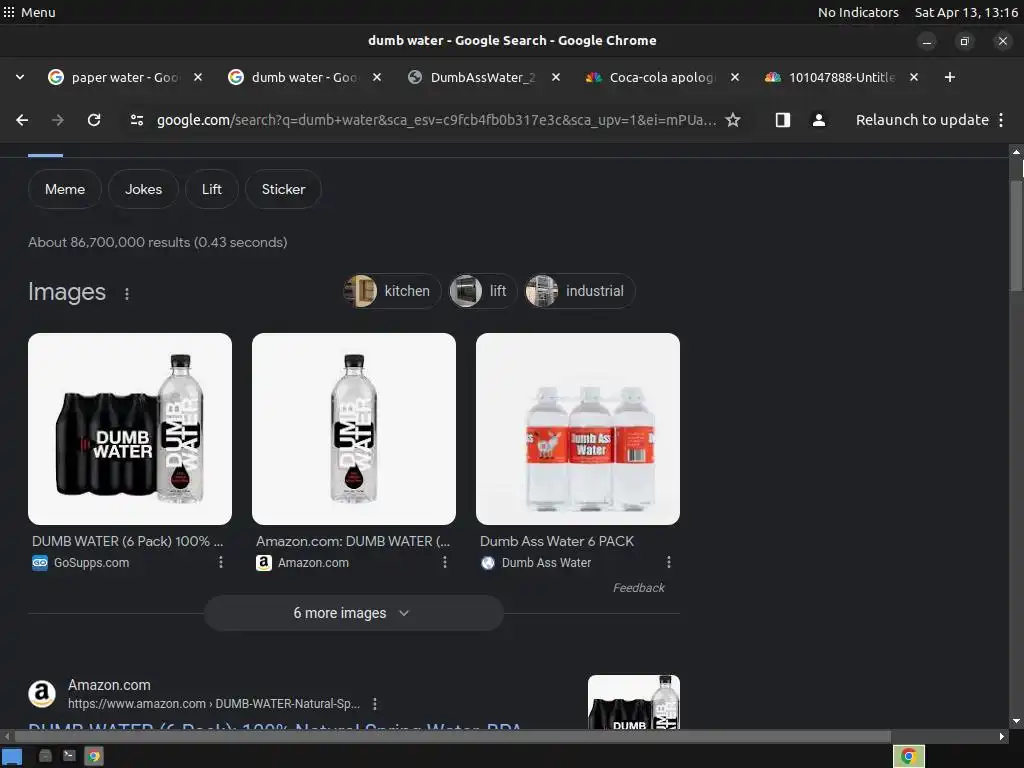Viewport: 1024px width, 768px height.
Task: Select the Sticker filter chip
Action: click(x=283, y=189)
